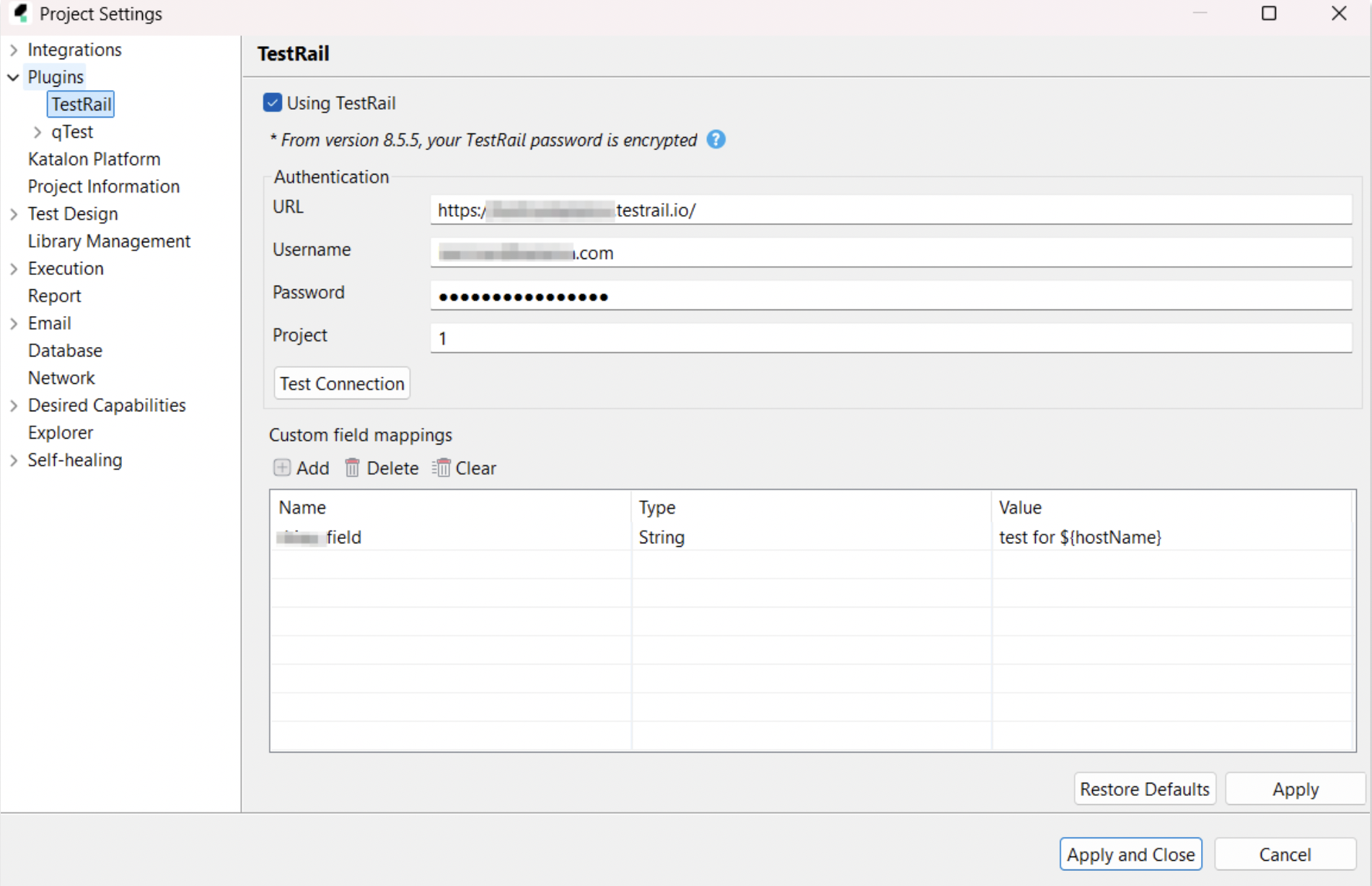The image size is (1372, 886).
Task: Click the Add mapping plus icon
Action: click(x=282, y=468)
